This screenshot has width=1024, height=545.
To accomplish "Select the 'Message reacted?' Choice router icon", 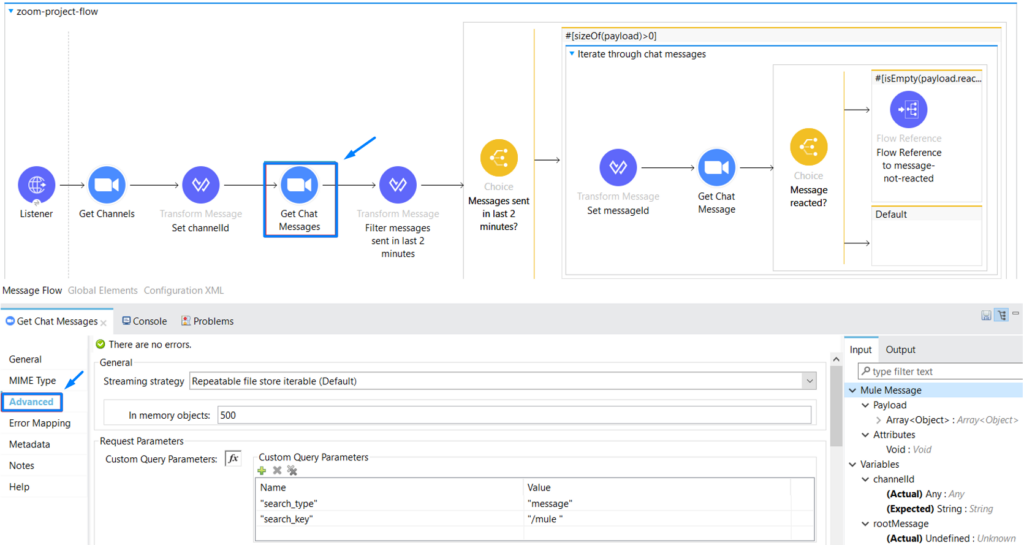I will 808,148.
